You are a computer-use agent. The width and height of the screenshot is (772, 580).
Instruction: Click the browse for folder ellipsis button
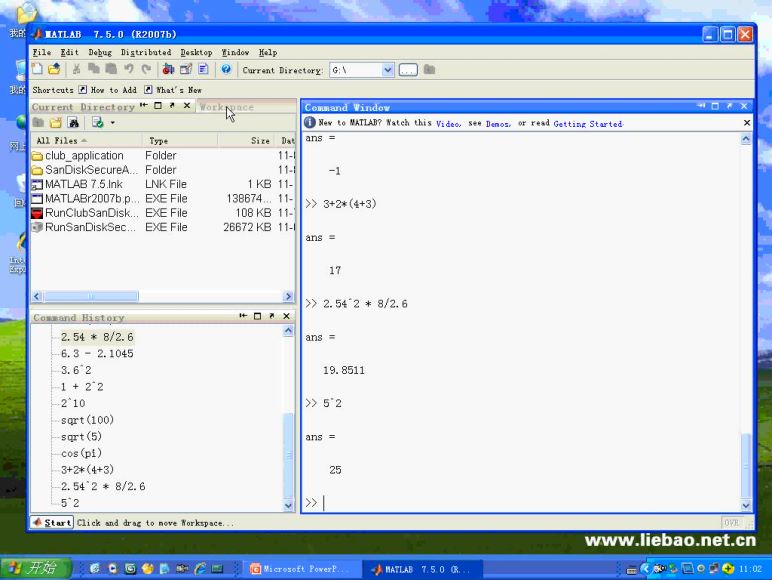coord(408,70)
